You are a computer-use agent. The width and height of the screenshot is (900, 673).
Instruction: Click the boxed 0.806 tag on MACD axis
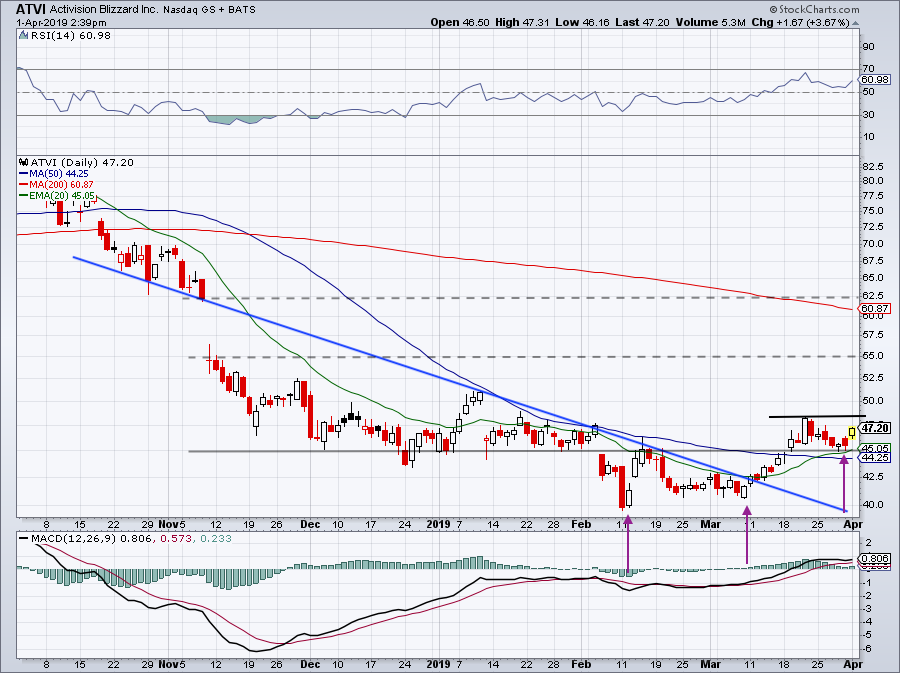tap(875, 559)
